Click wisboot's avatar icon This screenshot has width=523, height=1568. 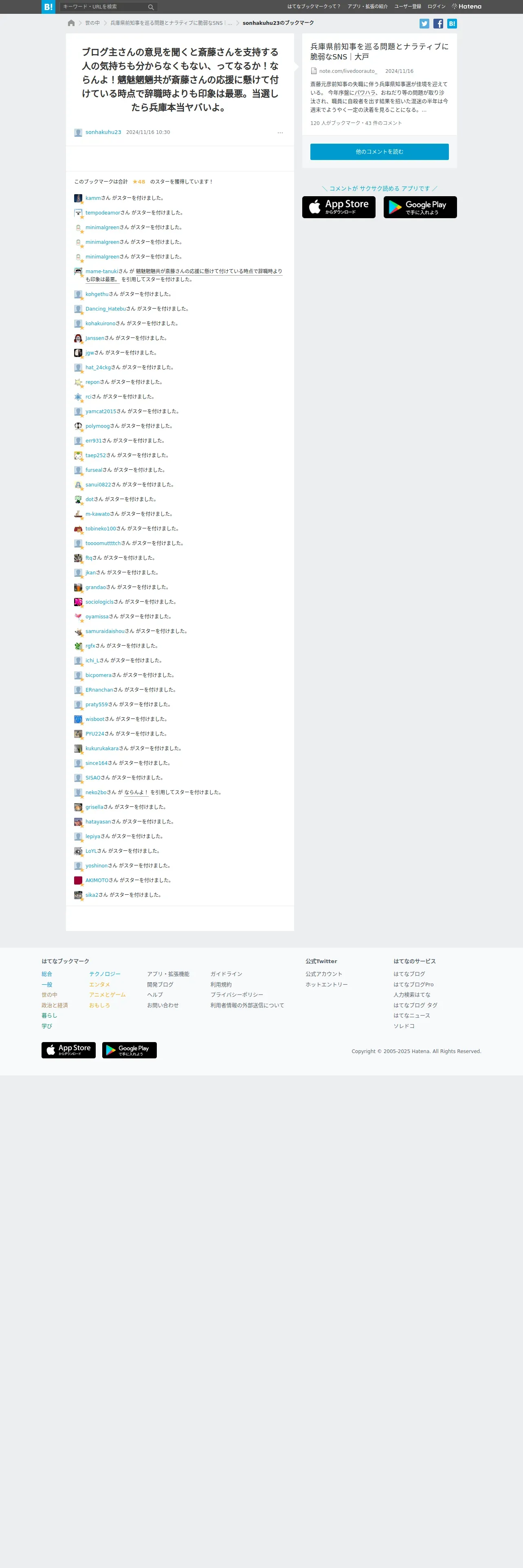tap(78, 719)
